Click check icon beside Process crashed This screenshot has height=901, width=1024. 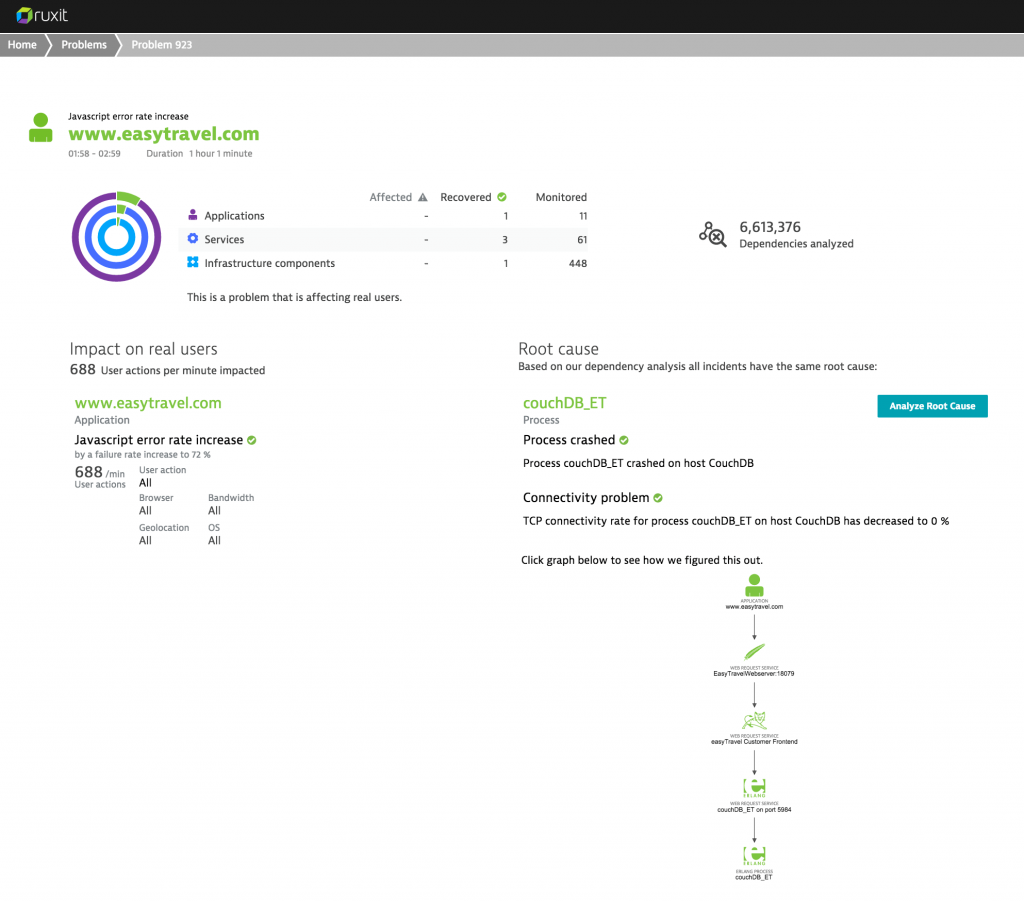click(624, 440)
